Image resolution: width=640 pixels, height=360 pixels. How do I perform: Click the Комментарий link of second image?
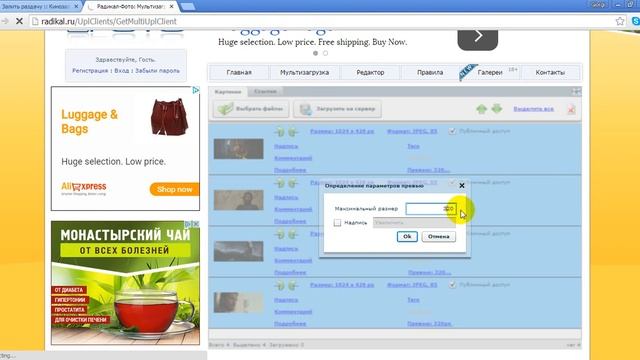[x=293, y=209]
